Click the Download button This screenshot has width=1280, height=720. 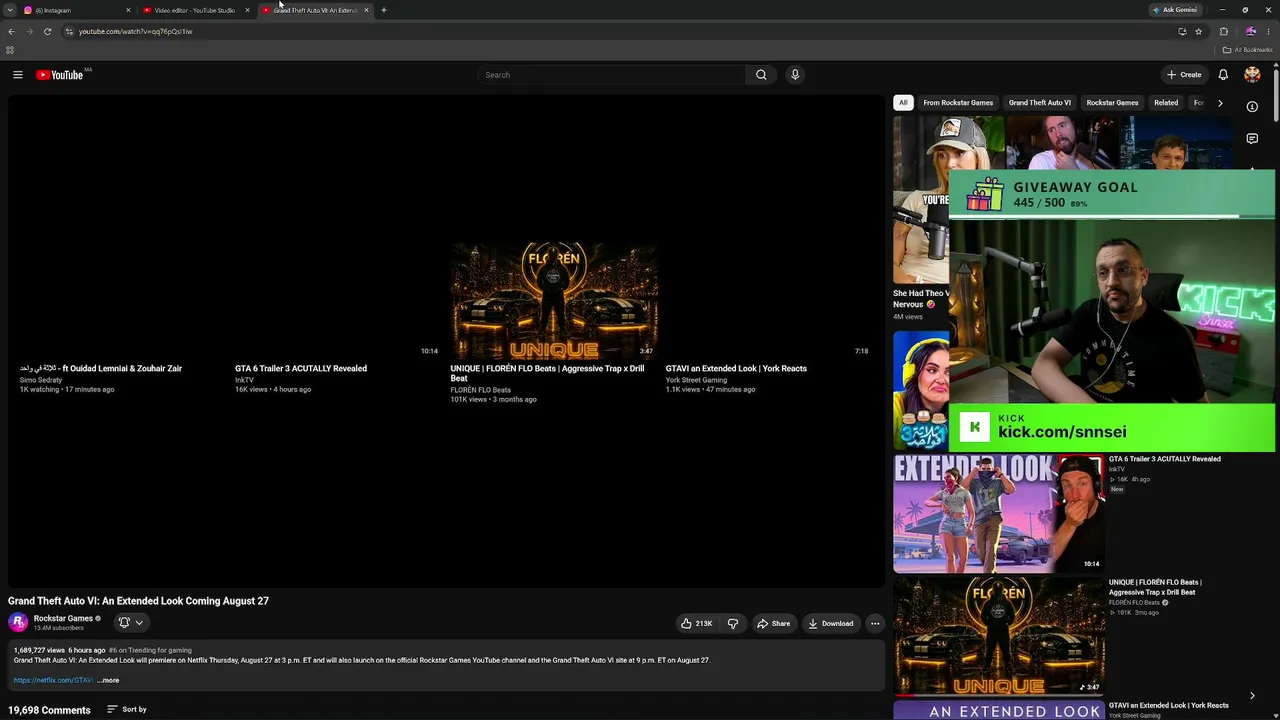point(831,623)
